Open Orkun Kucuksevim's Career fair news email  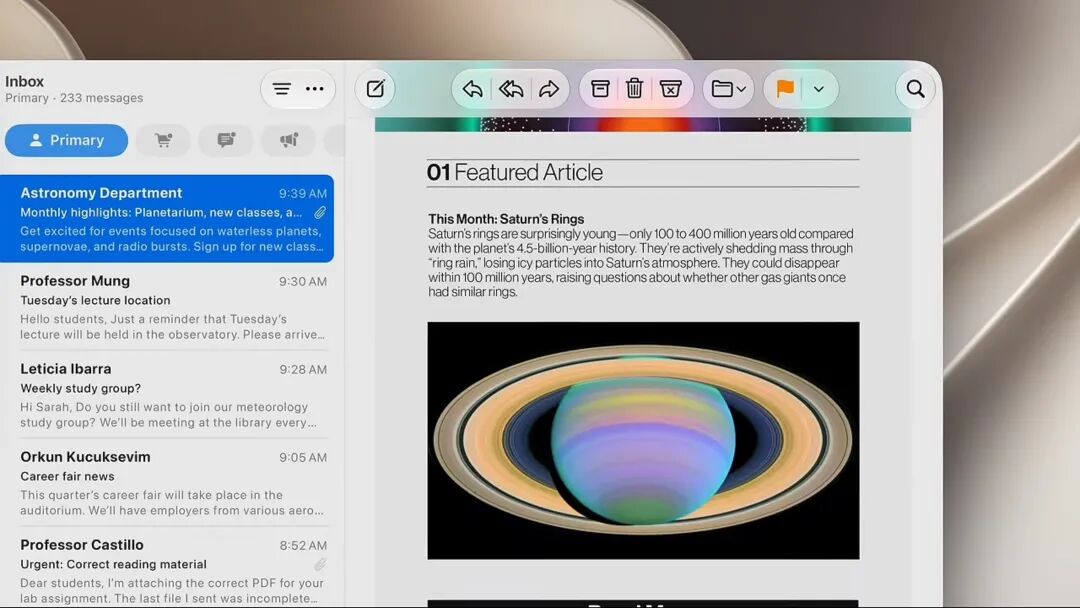point(167,483)
